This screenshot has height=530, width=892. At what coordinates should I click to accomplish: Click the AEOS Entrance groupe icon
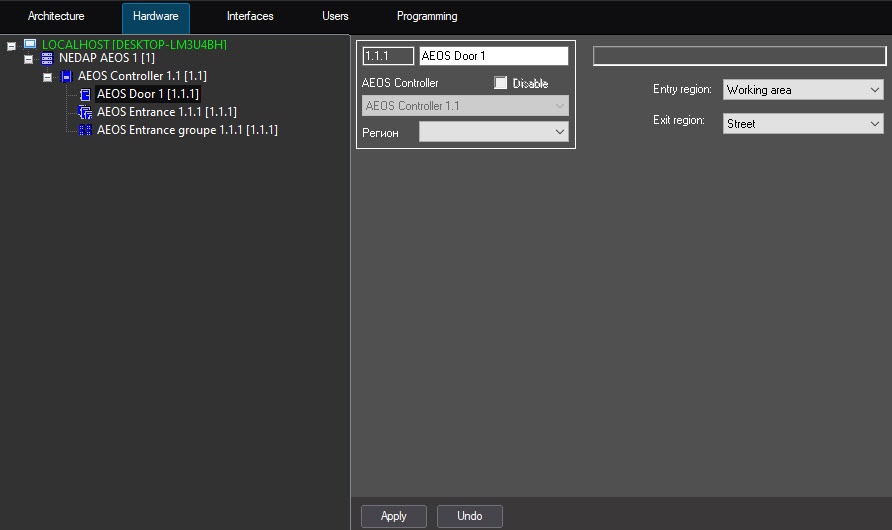pyautogui.click(x=85, y=130)
